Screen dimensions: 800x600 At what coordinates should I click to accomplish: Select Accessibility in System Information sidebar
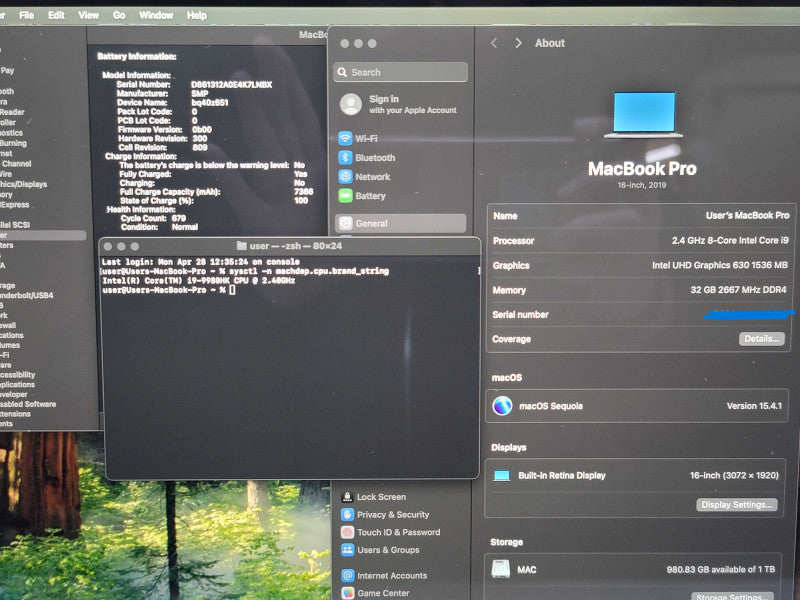[17, 374]
